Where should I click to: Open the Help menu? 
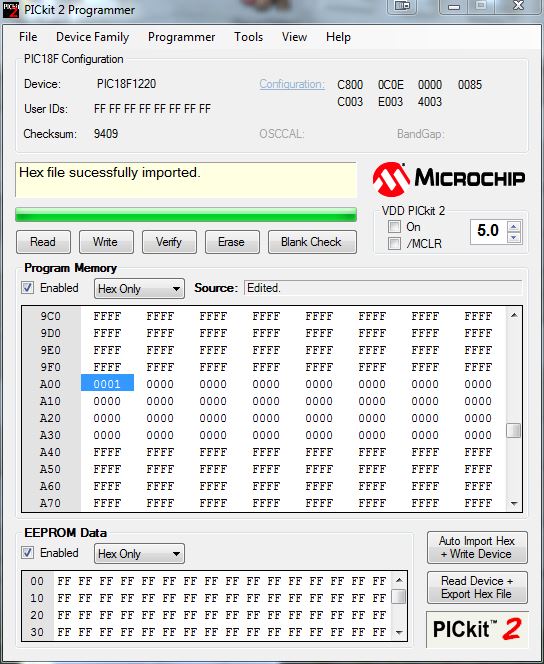point(338,37)
